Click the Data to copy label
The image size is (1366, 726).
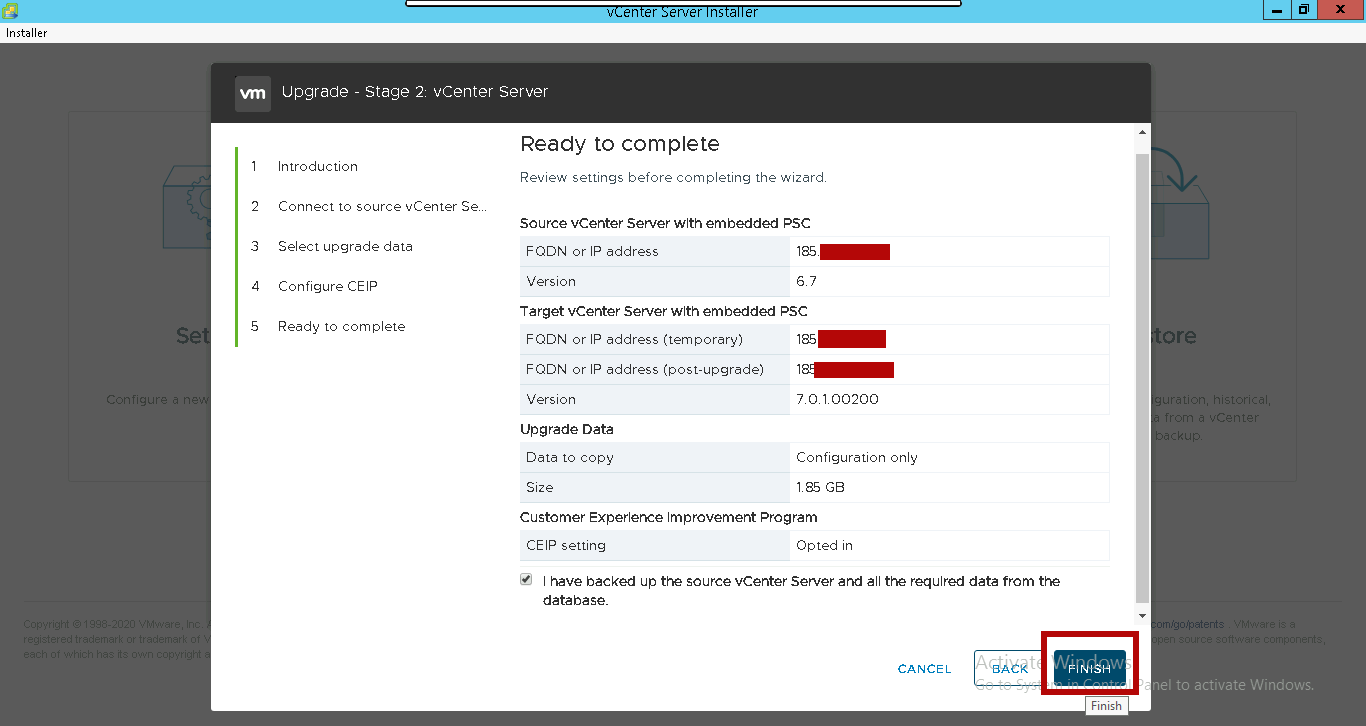pyautogui.click(x=570, y=457)
